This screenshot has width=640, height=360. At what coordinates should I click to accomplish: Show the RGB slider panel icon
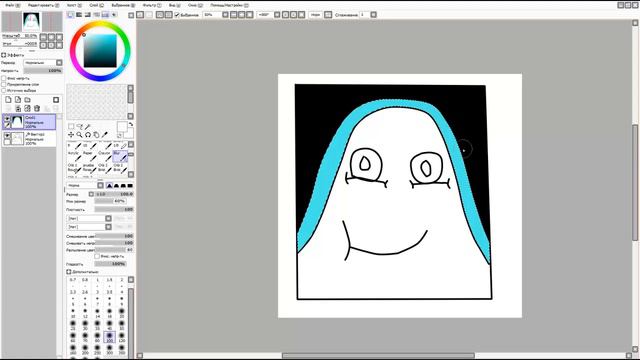click(79, 15)
